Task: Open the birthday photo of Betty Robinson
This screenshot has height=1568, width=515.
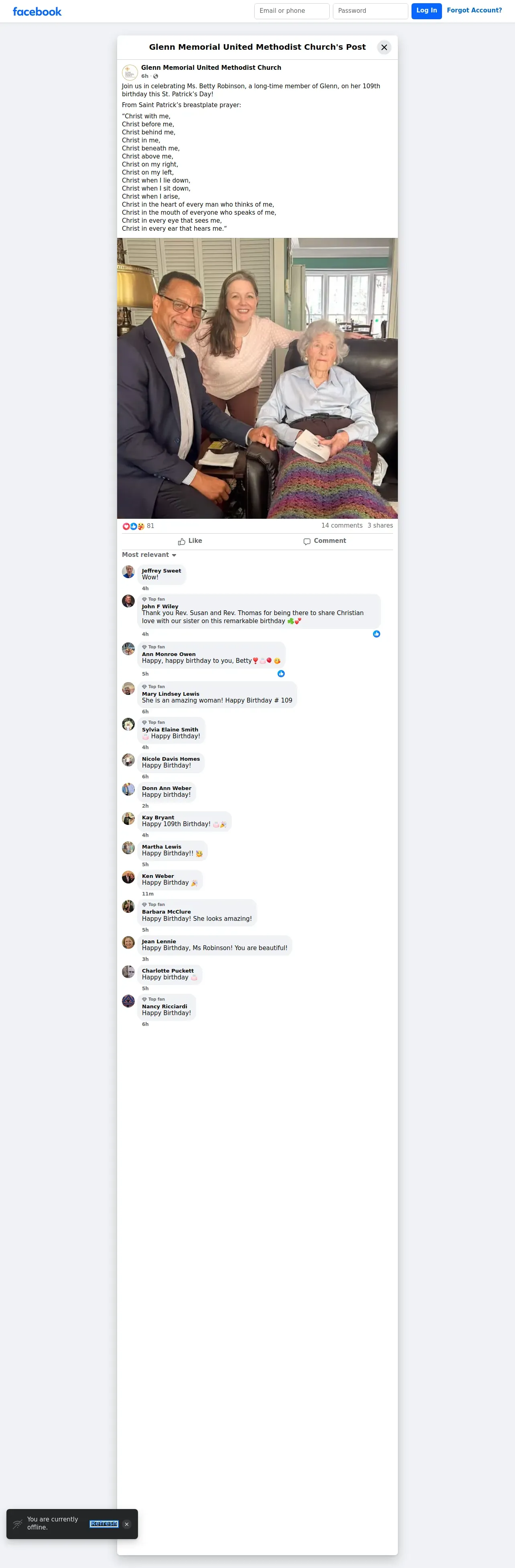Action: pyautogui.click(x=257, y=378)
